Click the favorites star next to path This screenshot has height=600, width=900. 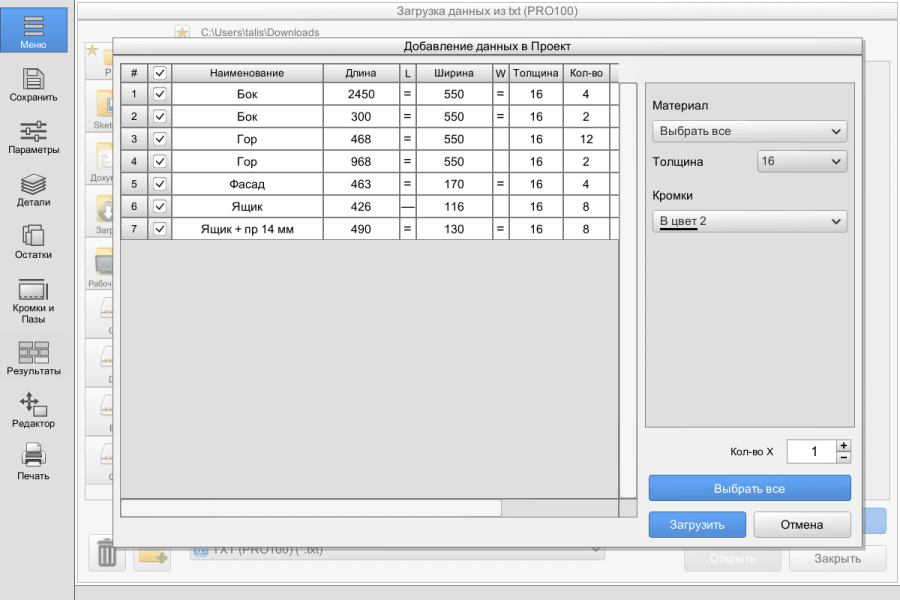[x=182, y=32]
